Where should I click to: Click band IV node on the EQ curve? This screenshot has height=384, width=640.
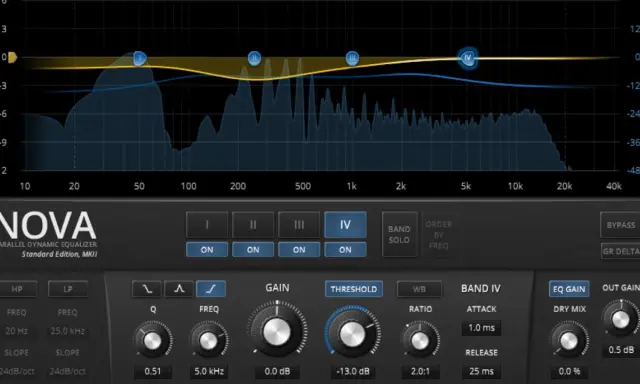pyautogui.click(x=468, y=58)
